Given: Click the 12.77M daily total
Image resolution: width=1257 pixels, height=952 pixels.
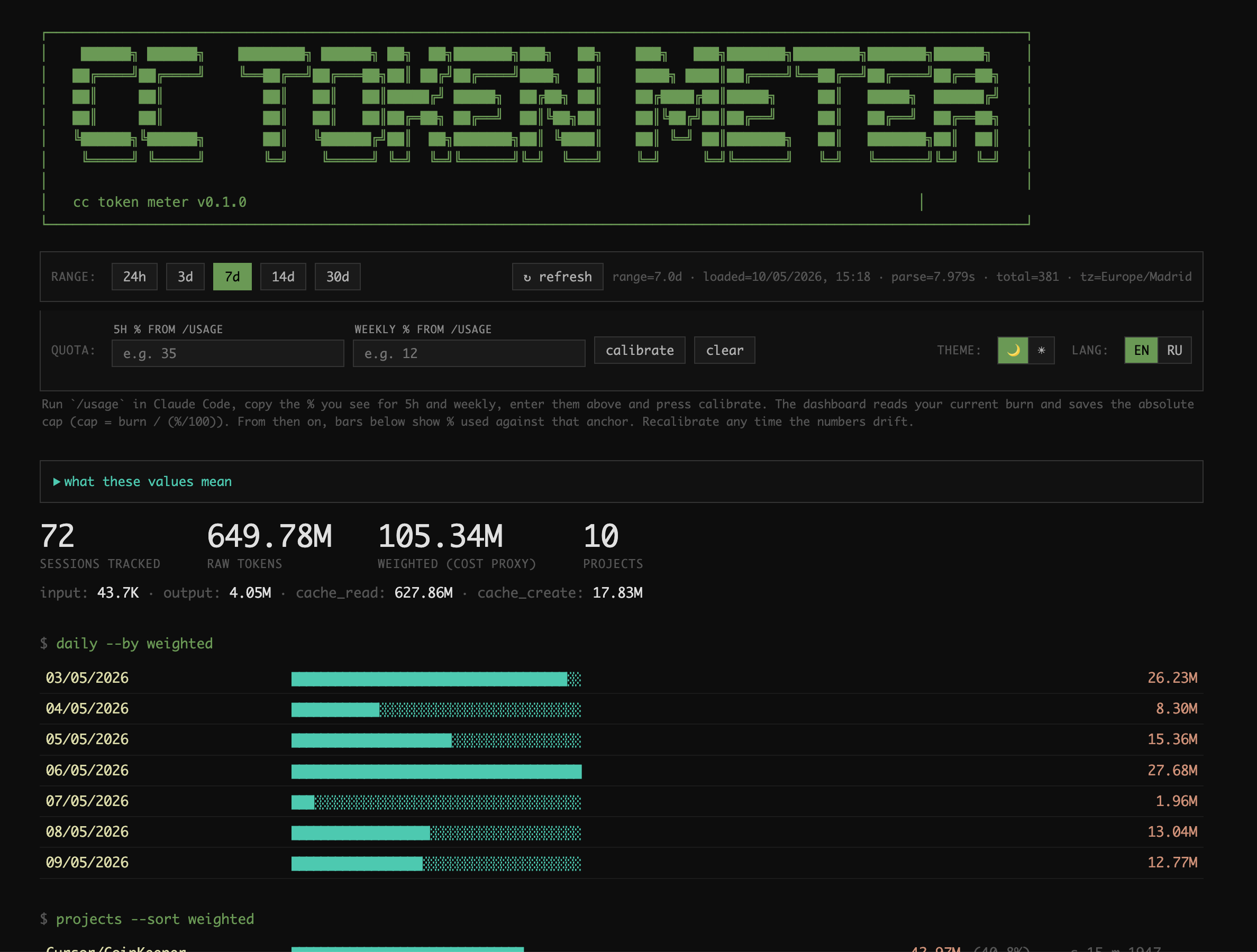Looking at the screenshot, I should point(1172,862).
